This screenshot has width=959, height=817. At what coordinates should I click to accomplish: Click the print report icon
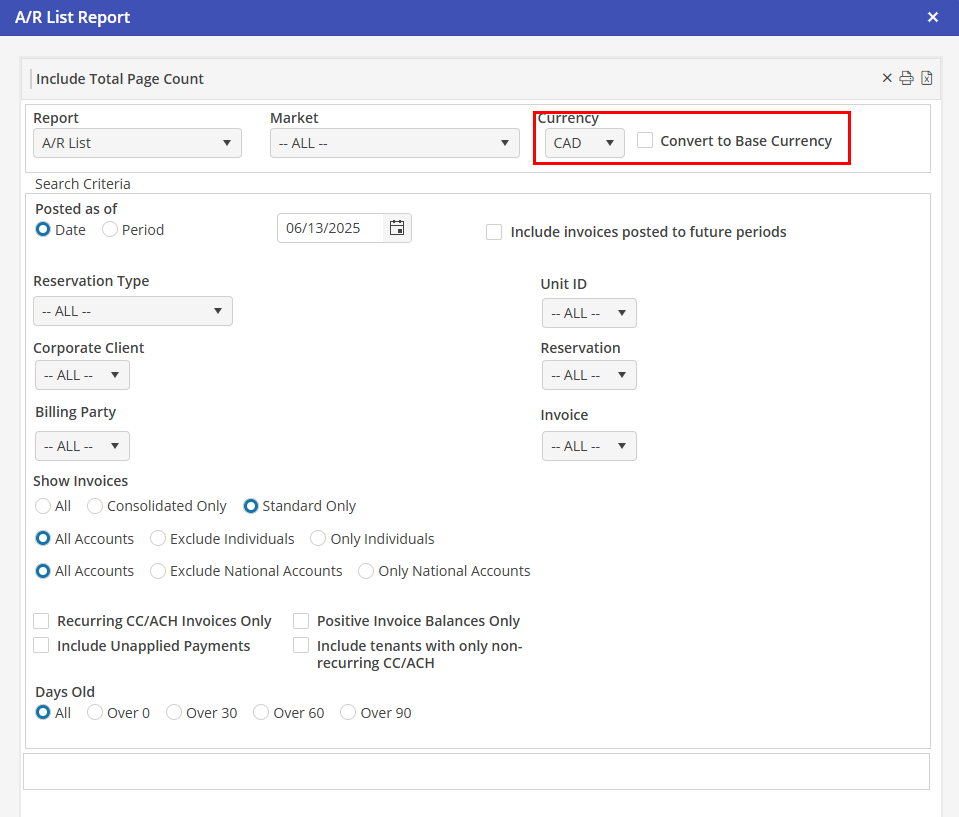pyautogui.click(x=906, y=78)
